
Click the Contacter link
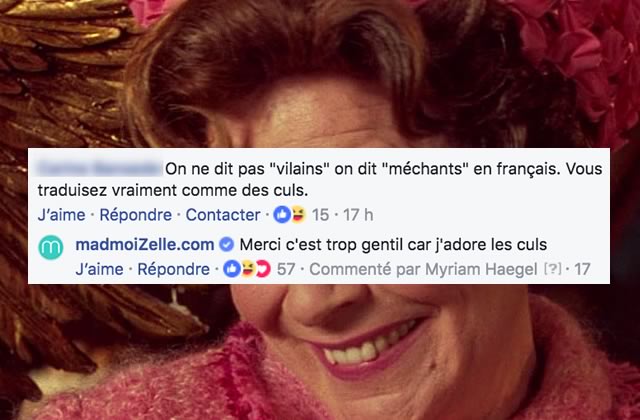point(223,215)
